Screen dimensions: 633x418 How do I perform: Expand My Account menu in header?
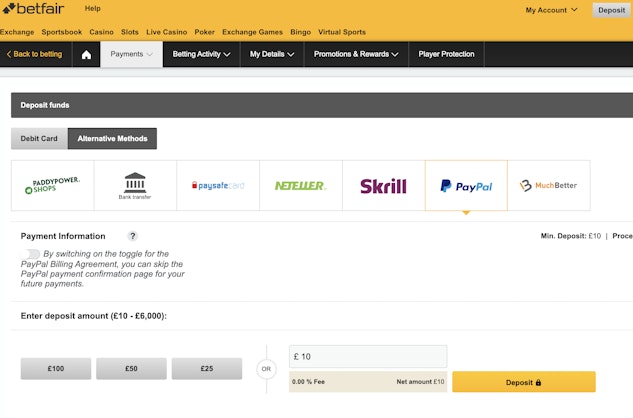click(551, 10)
